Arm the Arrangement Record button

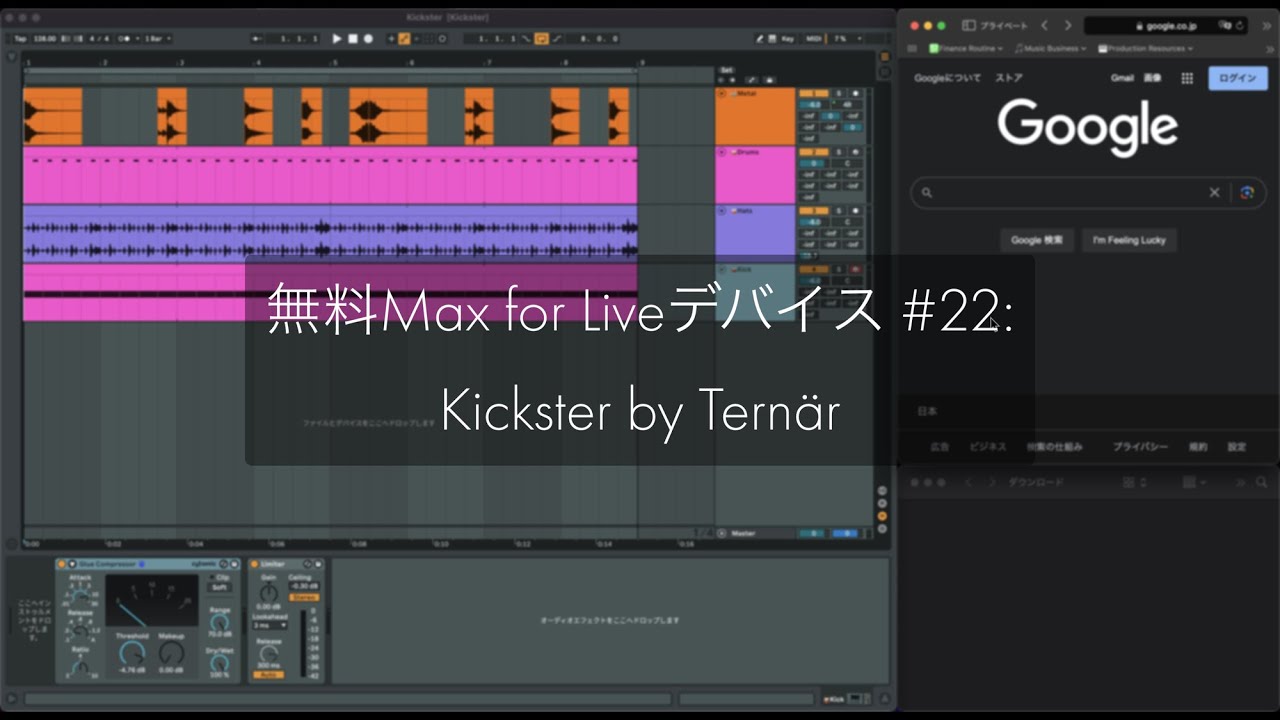pos(368,38)
